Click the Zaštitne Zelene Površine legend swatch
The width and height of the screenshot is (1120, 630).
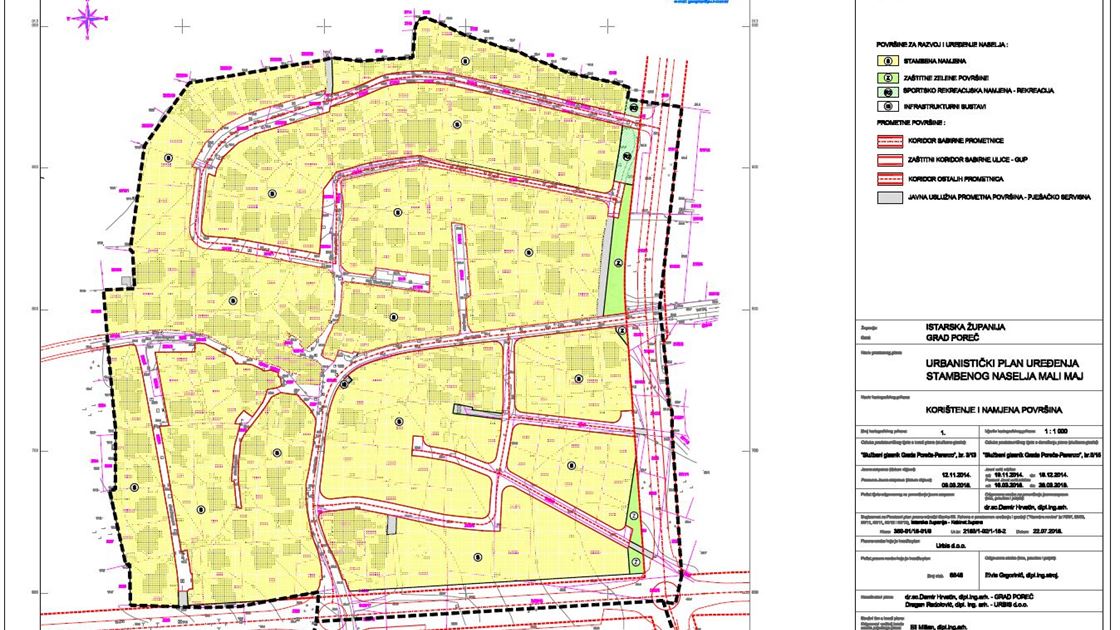[x=888, y=76]
